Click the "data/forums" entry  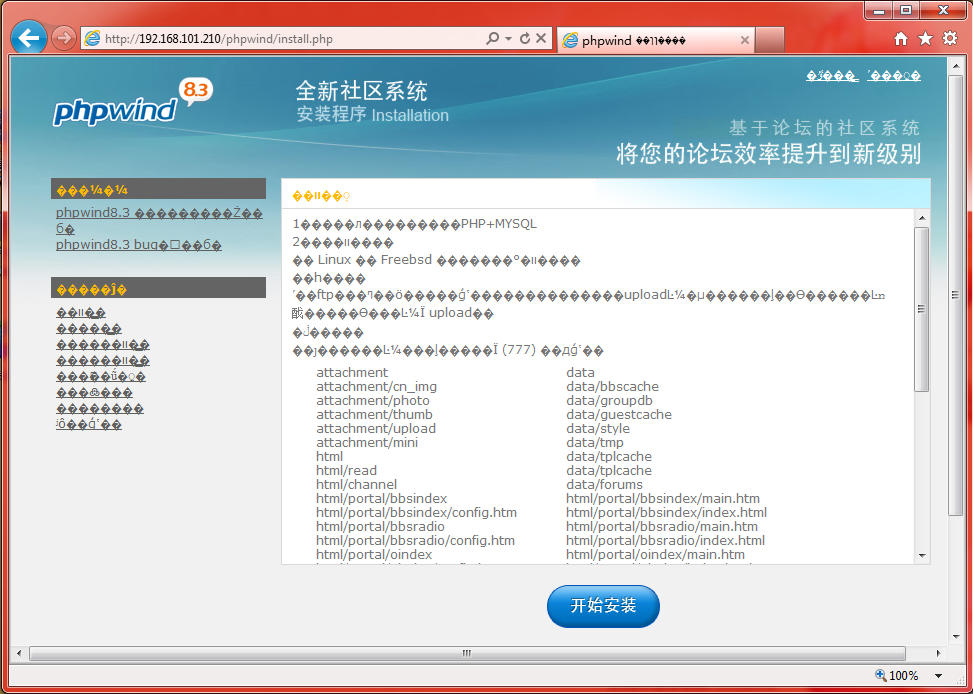pos(604,484)
